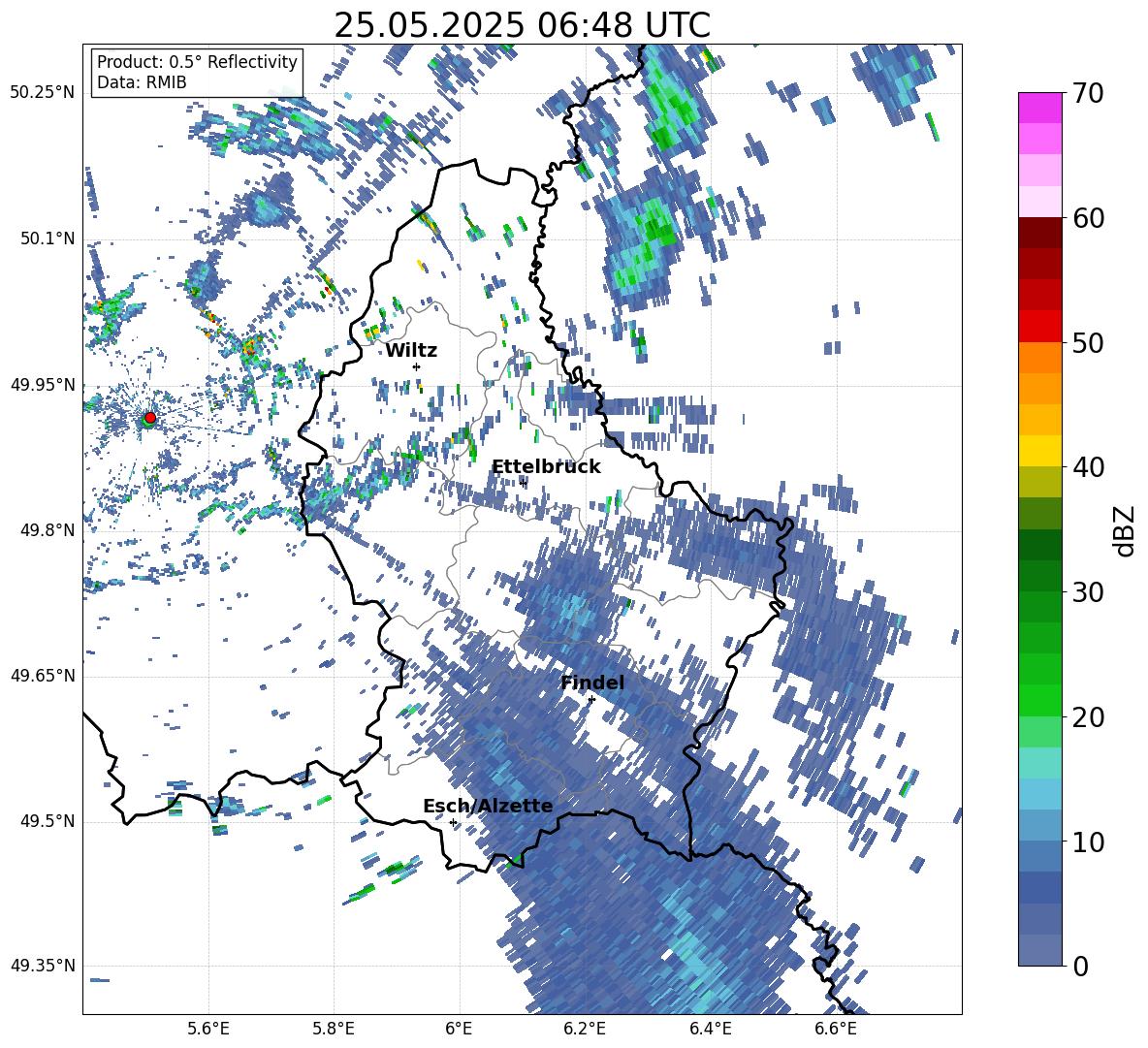Click the 49.5°N latitude label
The width and height of the screenshot is (1148, 1048).
click(48, 821)
